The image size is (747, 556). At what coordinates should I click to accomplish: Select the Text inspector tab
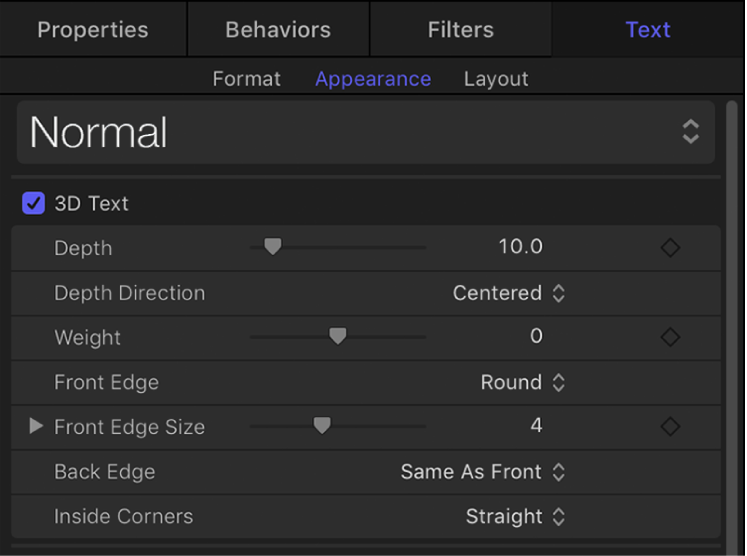(x=648, y=29)
